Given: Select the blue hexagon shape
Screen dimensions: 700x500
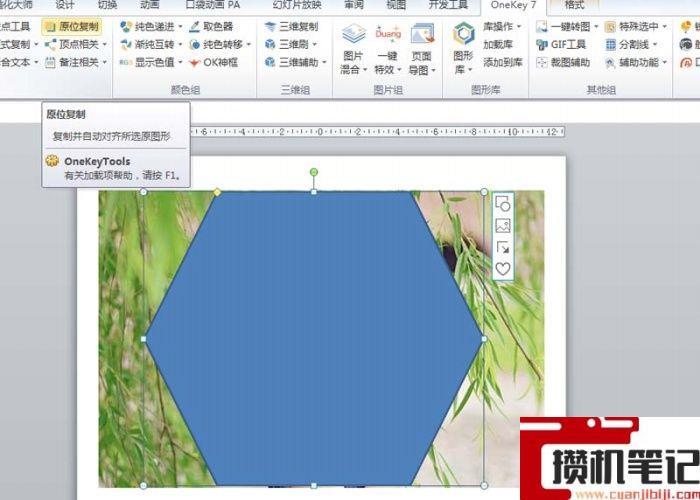Looking at the screenshot, I should tap(314, 338).
